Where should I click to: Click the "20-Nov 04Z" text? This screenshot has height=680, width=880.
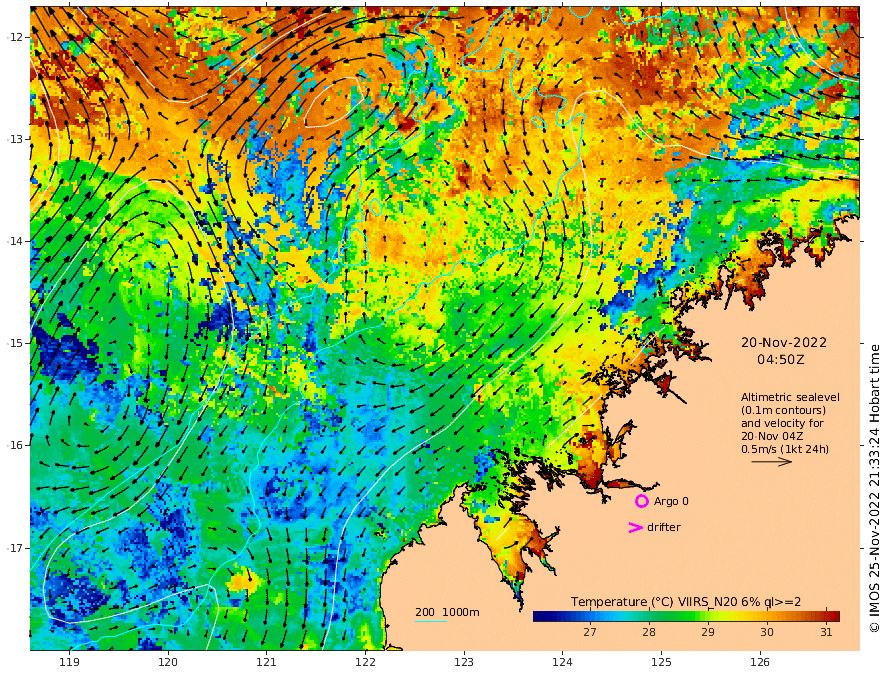[x=772, y=436]
